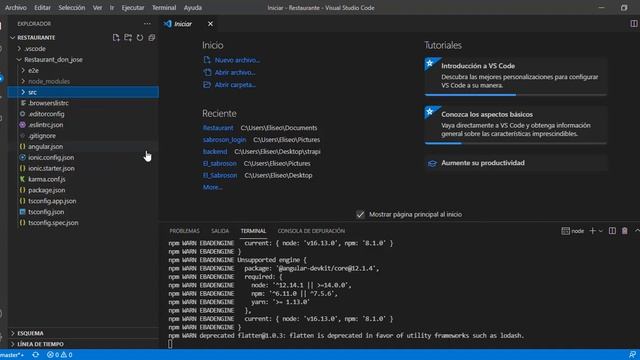Switch to the PROBLEMAS panel tab

(184, 231)
